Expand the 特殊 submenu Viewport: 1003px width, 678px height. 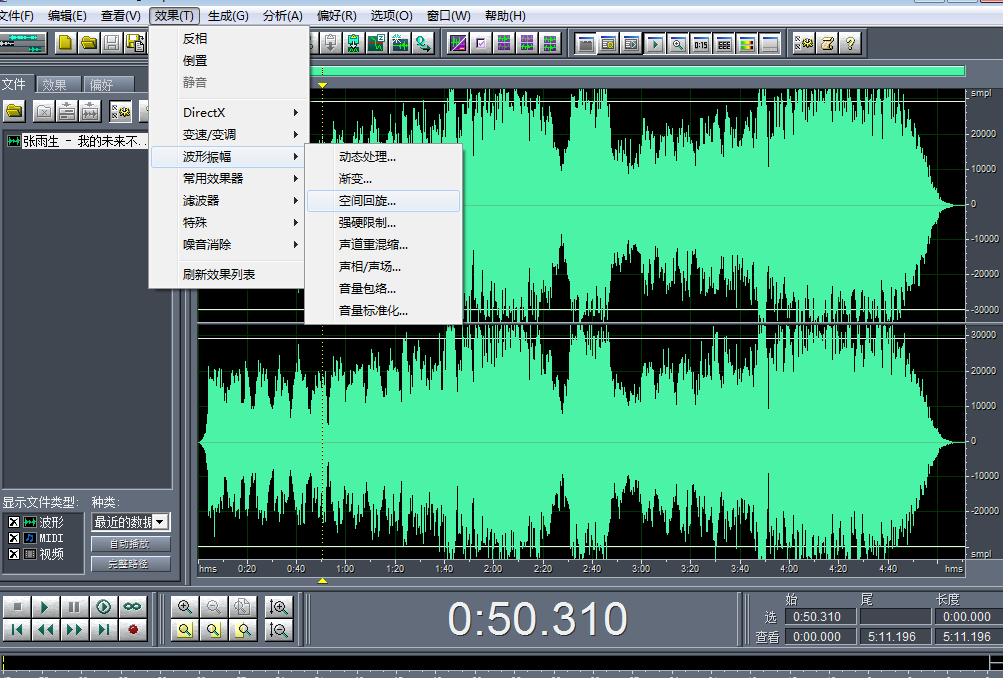pyautogui.click(x=227, y=223)
